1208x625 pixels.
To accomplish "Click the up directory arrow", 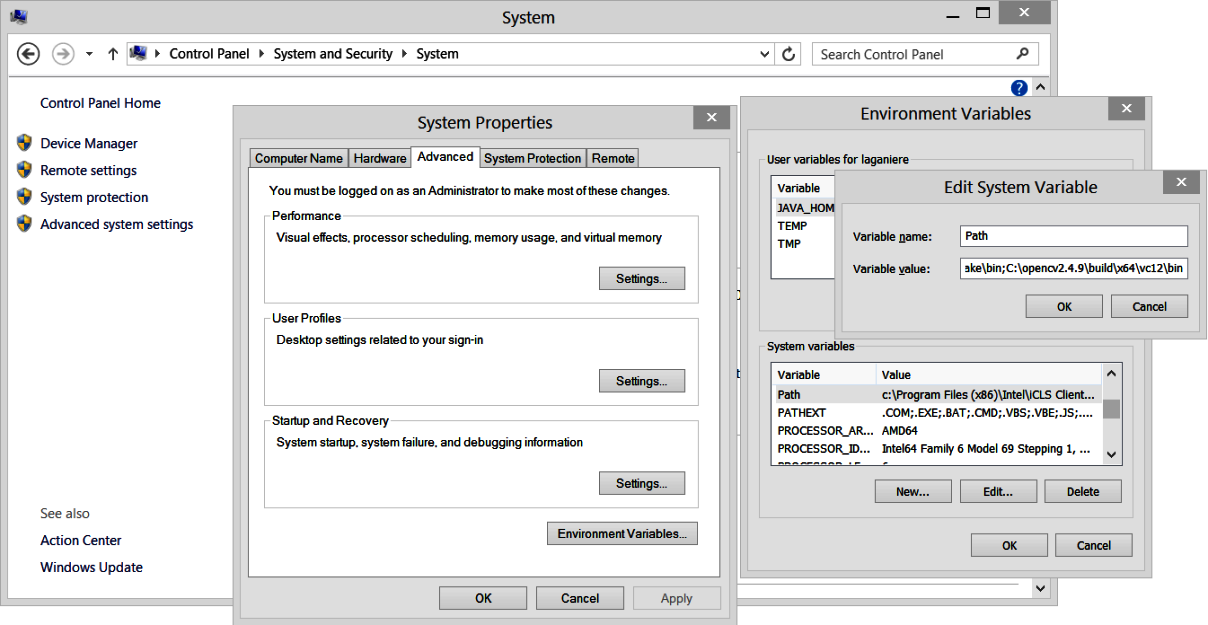I will [112, 54].
